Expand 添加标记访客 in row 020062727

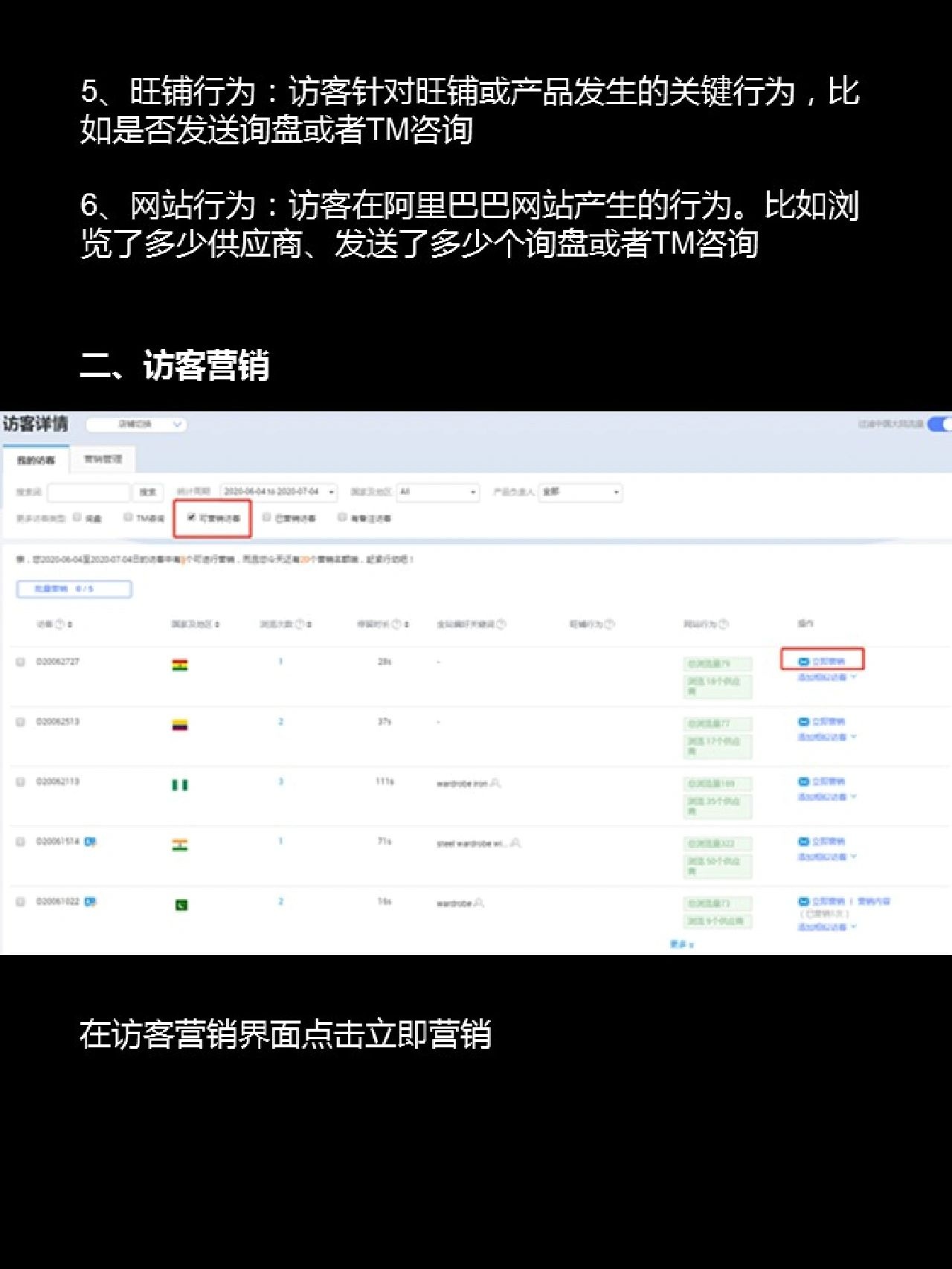(827, 678)
